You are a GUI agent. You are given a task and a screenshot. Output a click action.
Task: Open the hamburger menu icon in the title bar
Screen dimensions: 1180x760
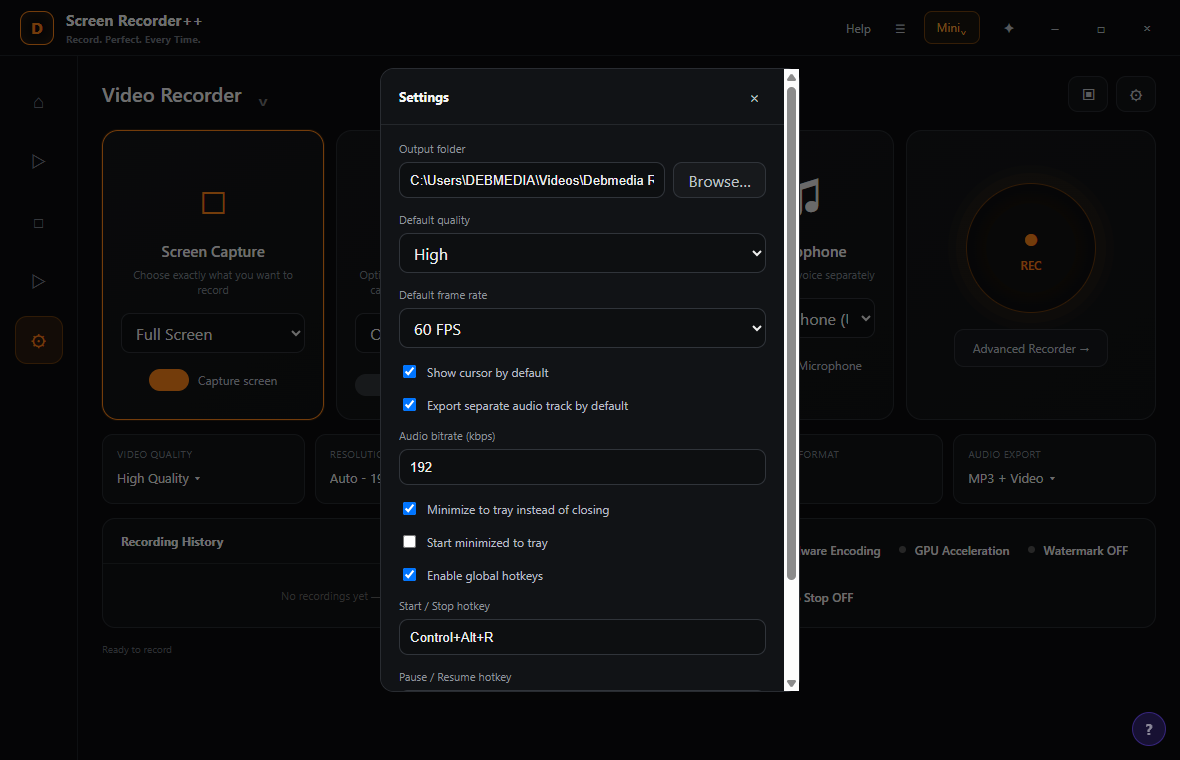900,29
